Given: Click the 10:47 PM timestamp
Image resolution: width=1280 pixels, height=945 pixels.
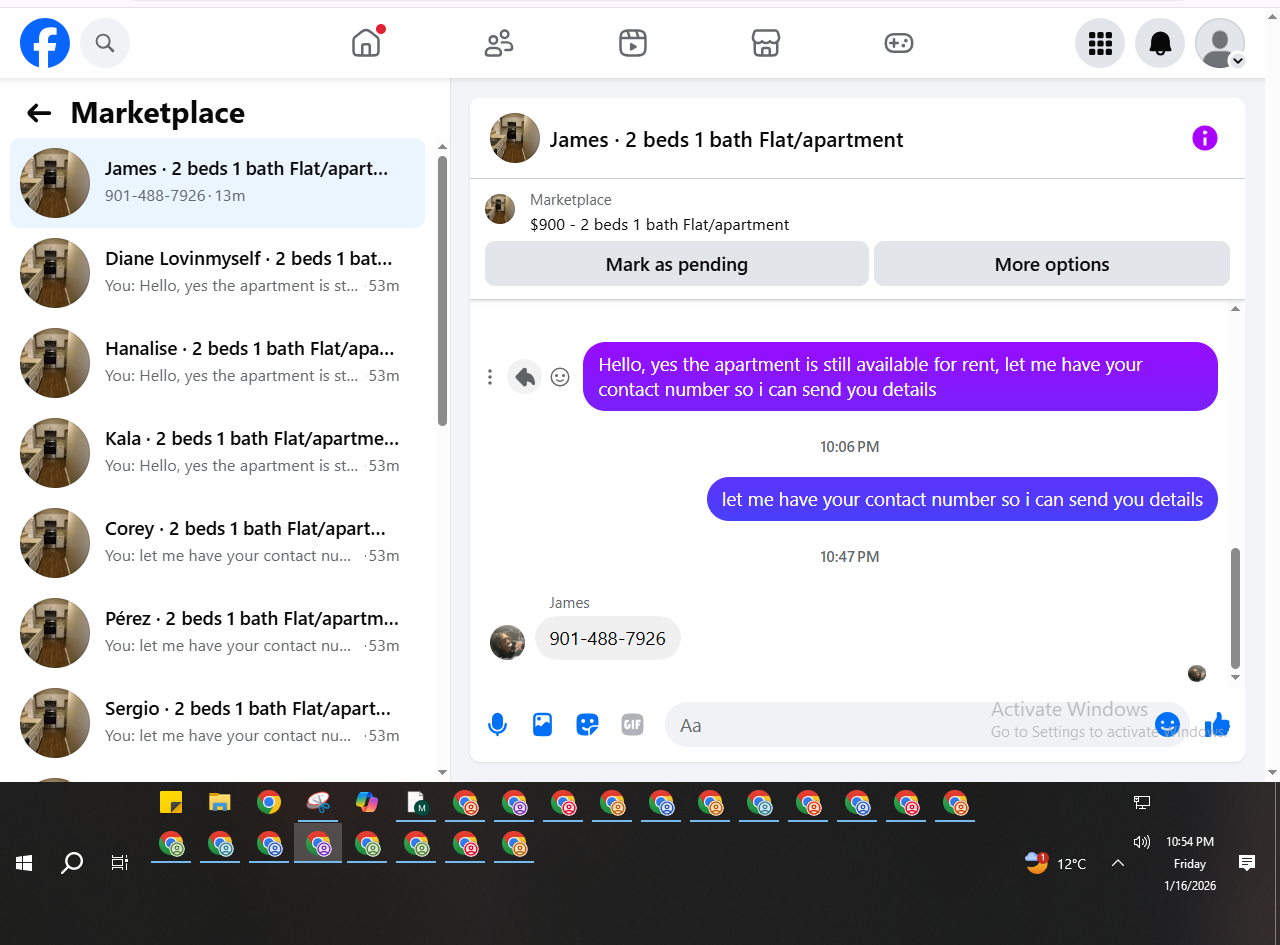Looking at the screenshot, I should [849, 556].
